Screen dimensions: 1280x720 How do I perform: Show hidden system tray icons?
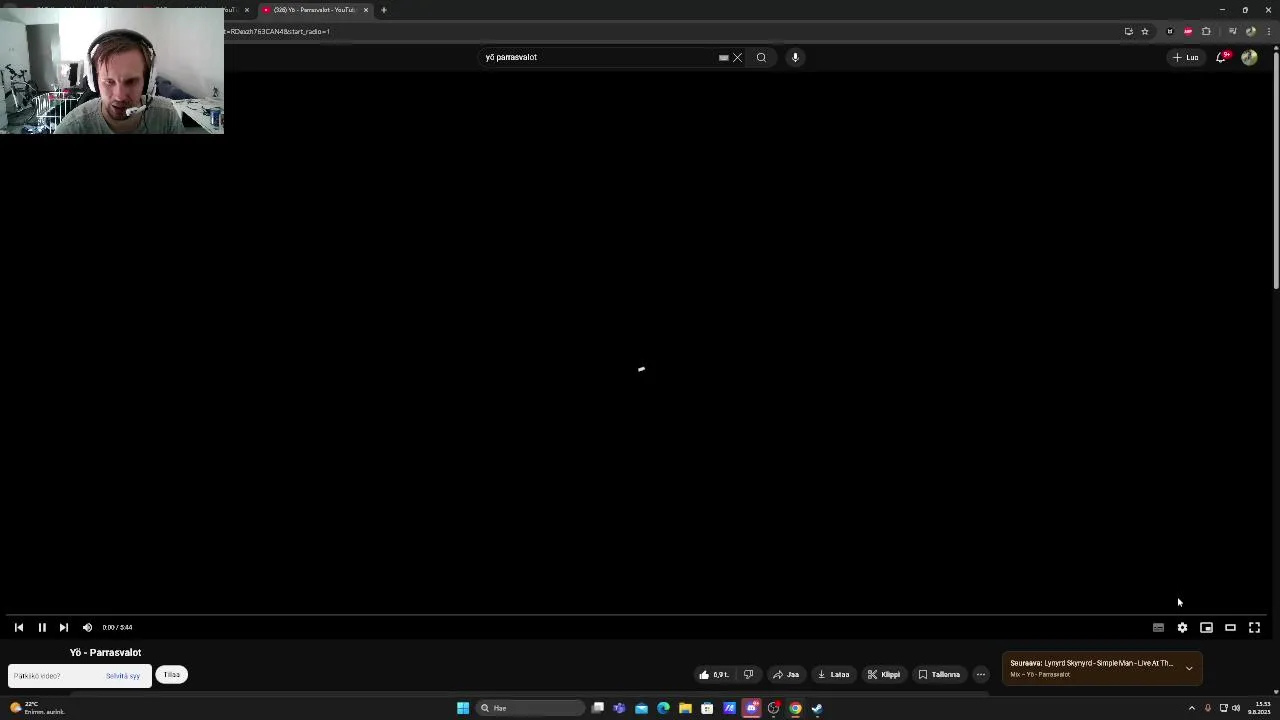[x=1191, y=708]
